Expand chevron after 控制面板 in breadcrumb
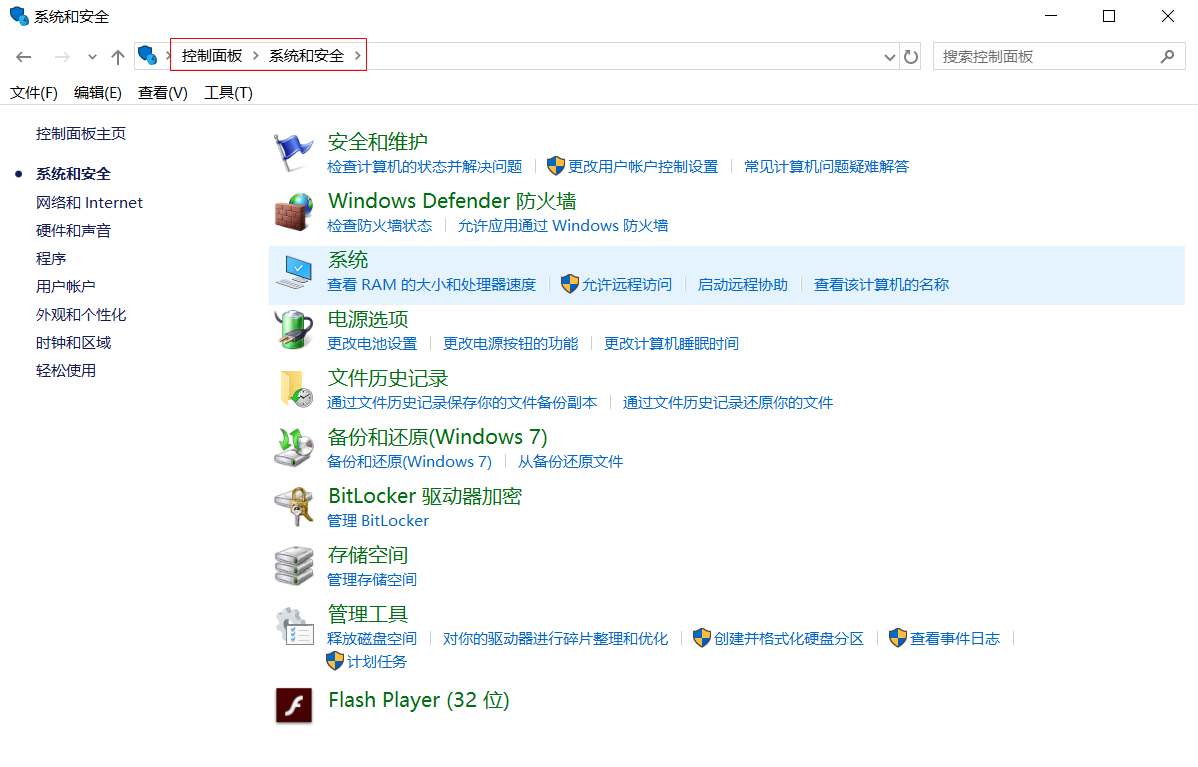Image resolution: width=1198 pixels, height=767 pixels. (255, 56)
